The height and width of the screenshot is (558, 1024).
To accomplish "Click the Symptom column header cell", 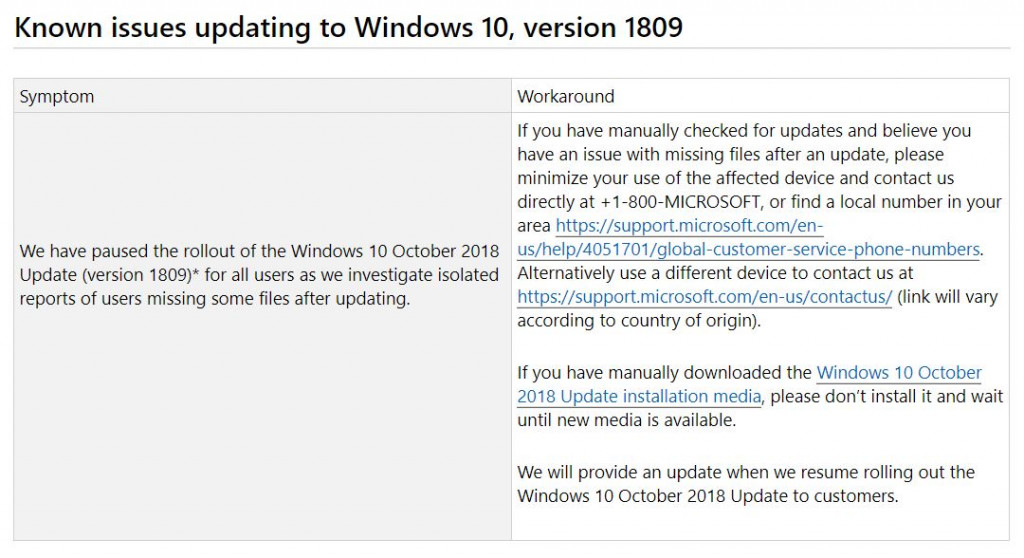I will (263, 96).
